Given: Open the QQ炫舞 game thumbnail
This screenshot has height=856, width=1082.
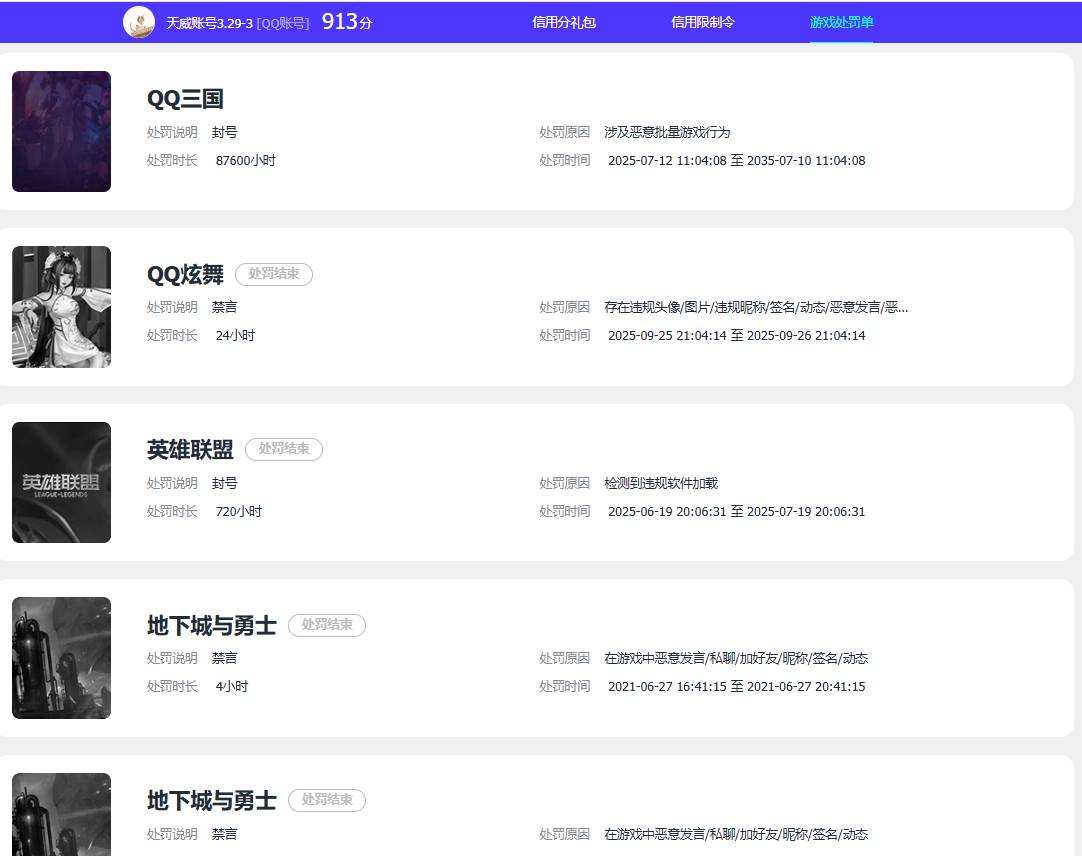Looking at the screenshot, I should click(x=61, y=307).
